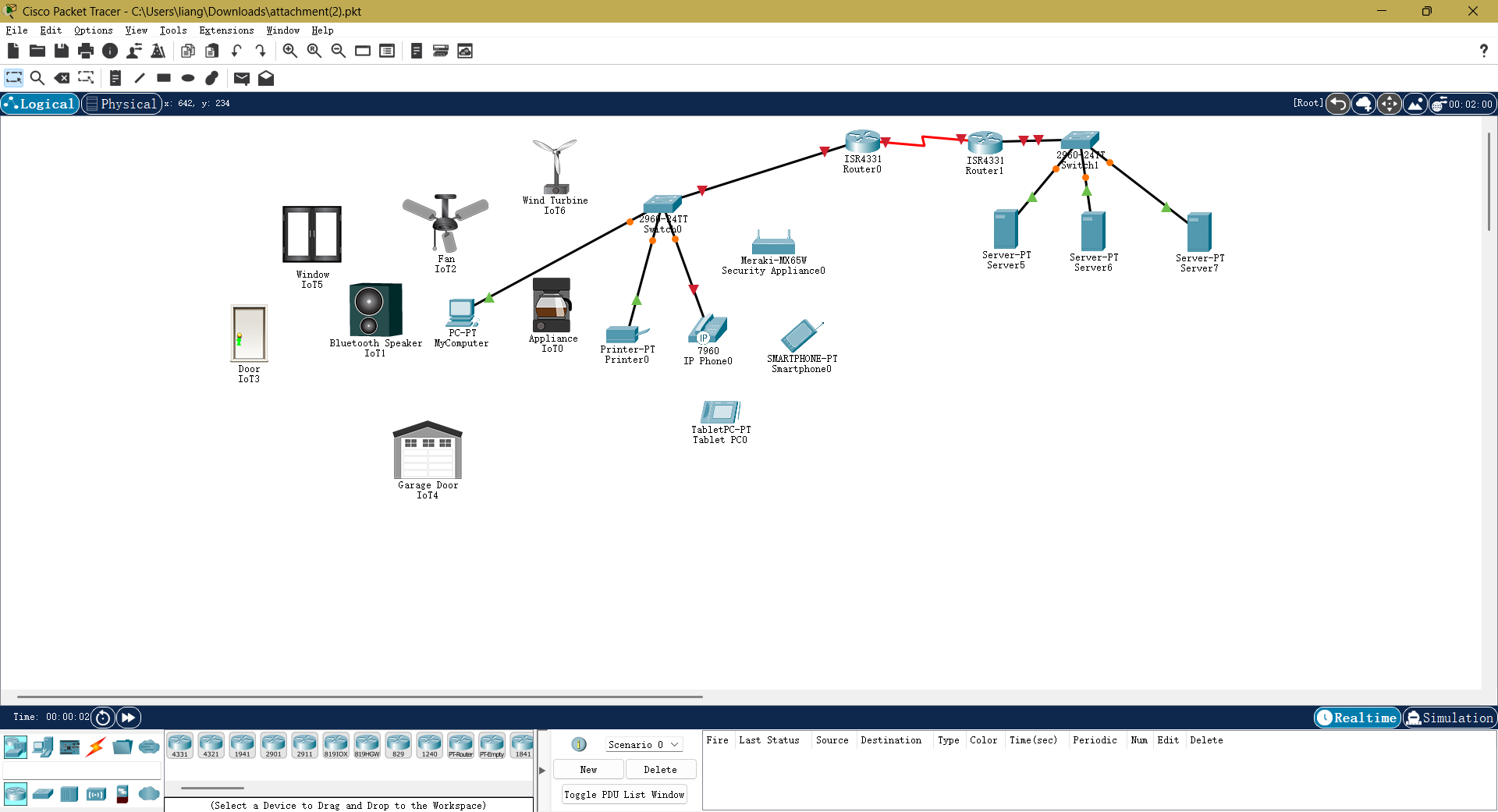Image resolution: width=1498 pixels, height=812 pixels.
Task: Select the 2911 router device icon
Action: pos(304,745)
